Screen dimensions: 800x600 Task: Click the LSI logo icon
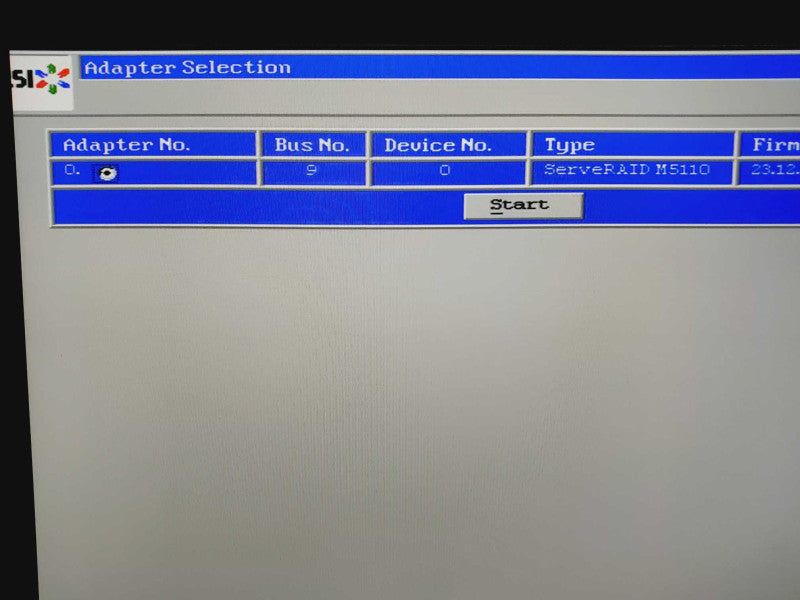(x=42, y=81)
